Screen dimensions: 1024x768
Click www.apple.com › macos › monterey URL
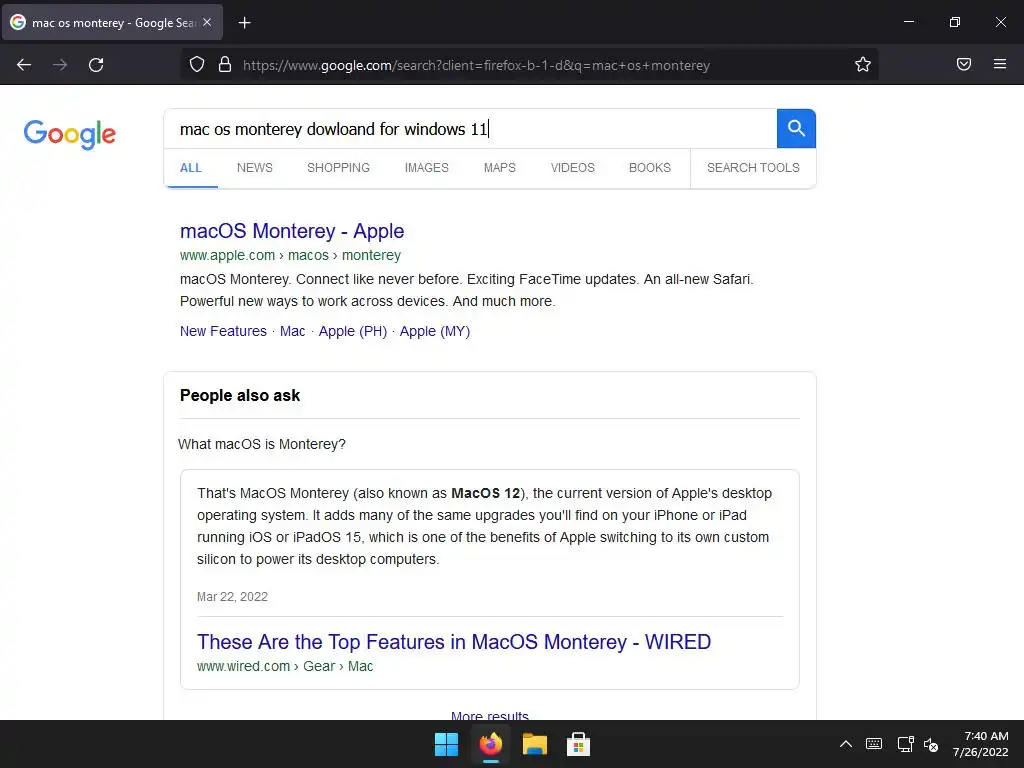290,255
